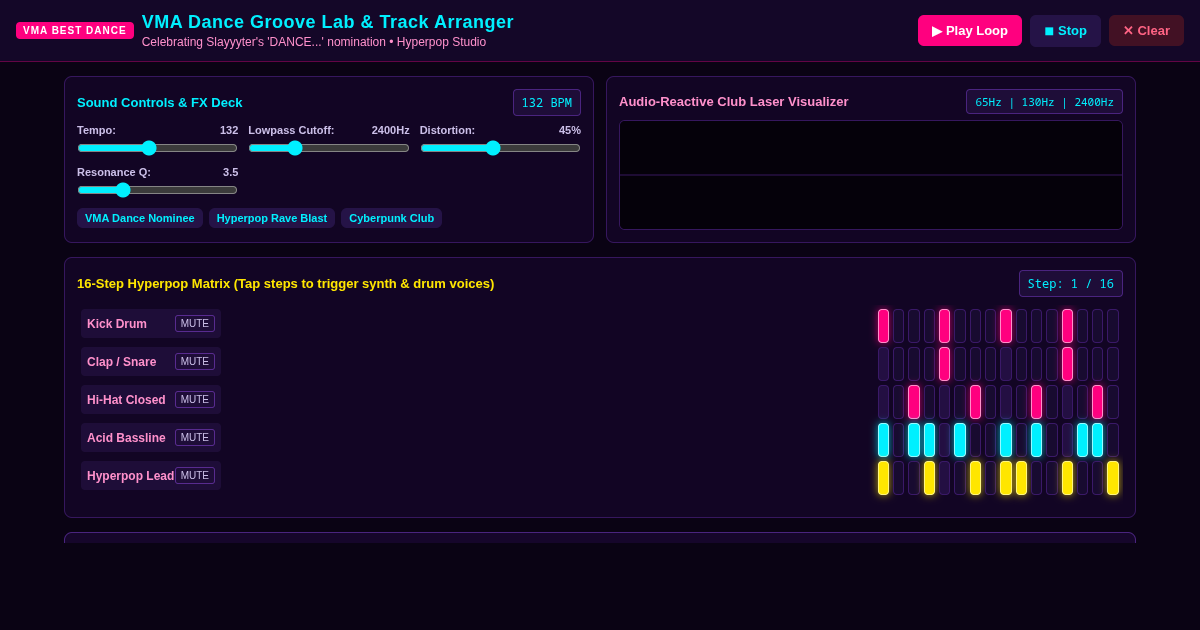Enable Hyperpop Lead step 15
Screen dimensions: 1200x630
pos(1098,478)
